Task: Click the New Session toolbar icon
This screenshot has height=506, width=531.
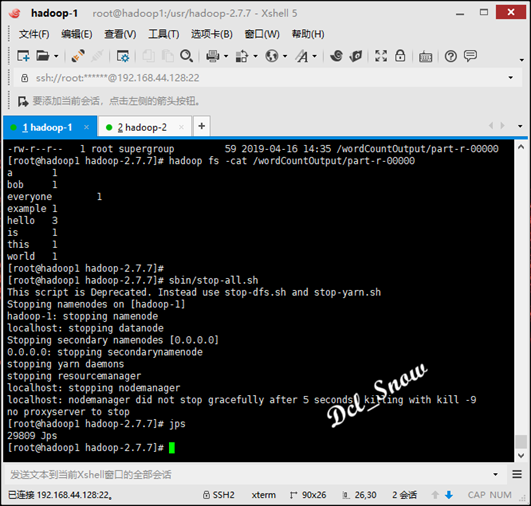Action: [x=23, y=56]
